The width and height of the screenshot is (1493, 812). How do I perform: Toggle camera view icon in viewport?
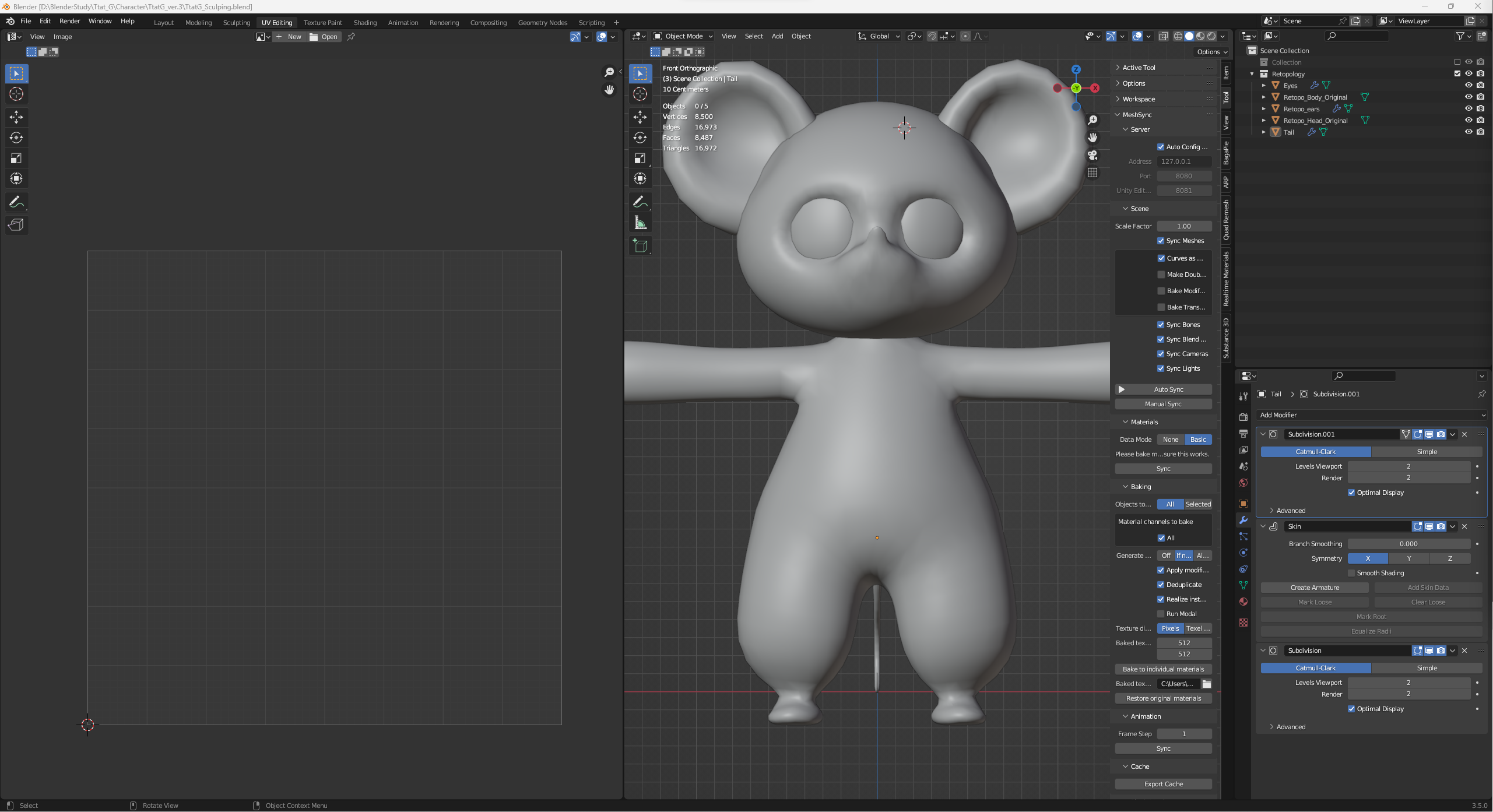pyautogui.click(x=1092, y=155)
